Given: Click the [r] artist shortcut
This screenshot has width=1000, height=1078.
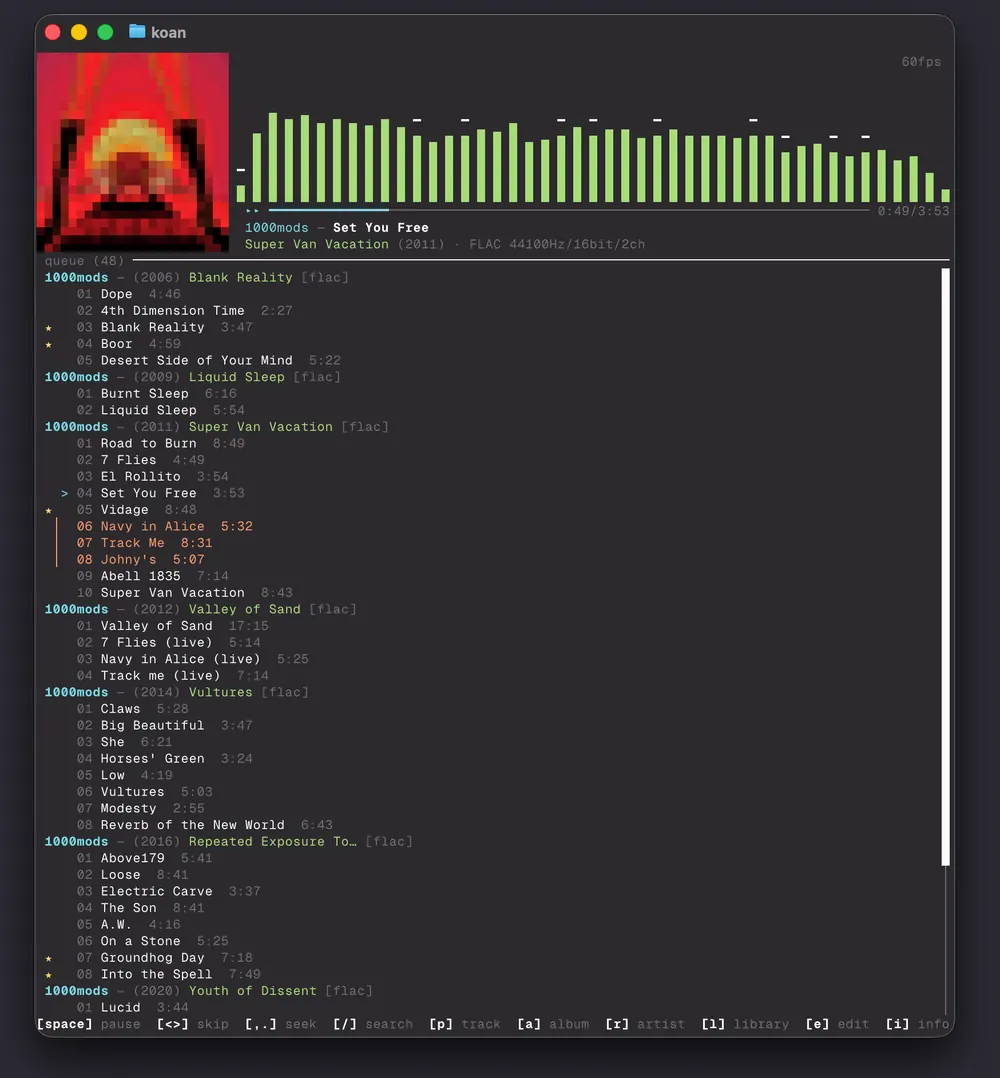Looking at the screenshot, I should (x=645, y=1024).
